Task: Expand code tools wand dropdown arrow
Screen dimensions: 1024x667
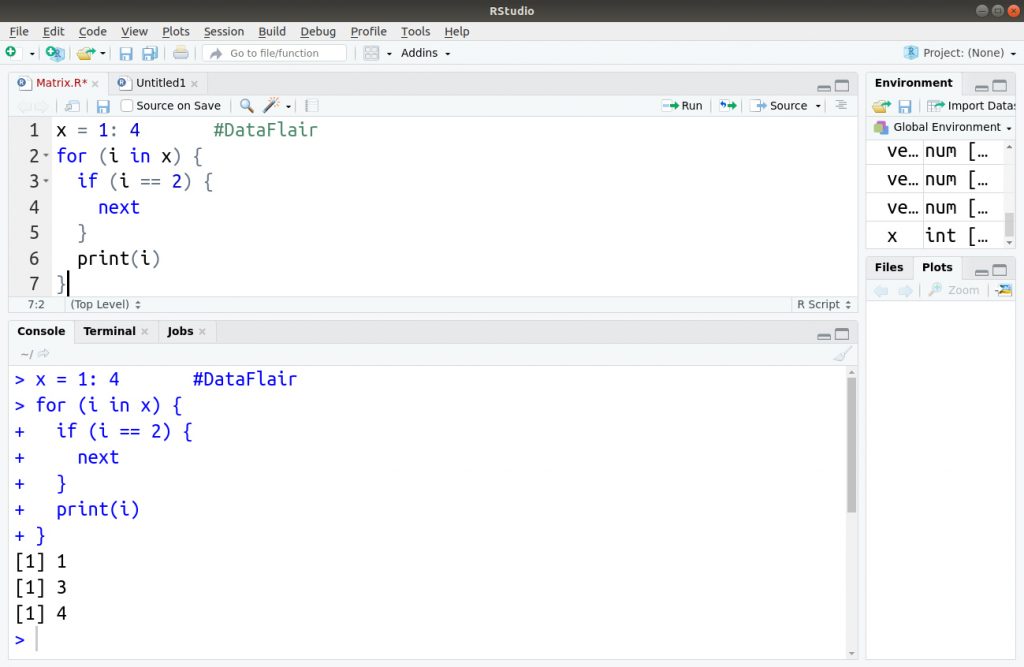Action: [288, 106]
